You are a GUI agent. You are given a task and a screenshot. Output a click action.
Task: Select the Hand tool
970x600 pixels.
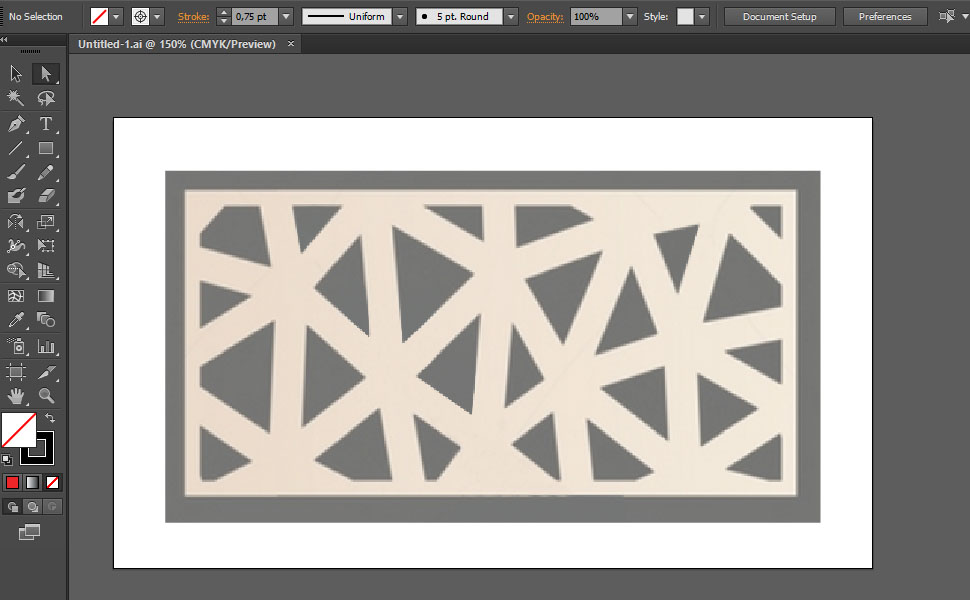click(x=15, y=395)
